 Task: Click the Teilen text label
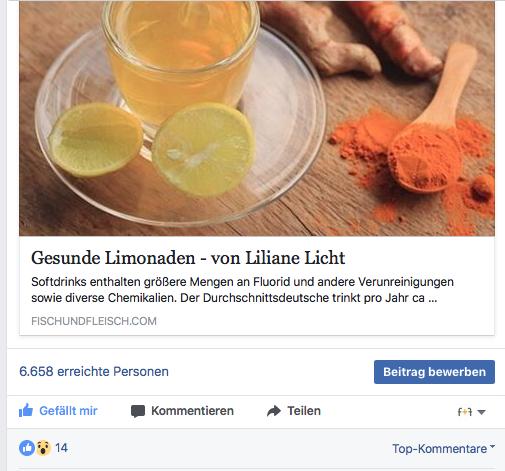click(x=304, y=411)
